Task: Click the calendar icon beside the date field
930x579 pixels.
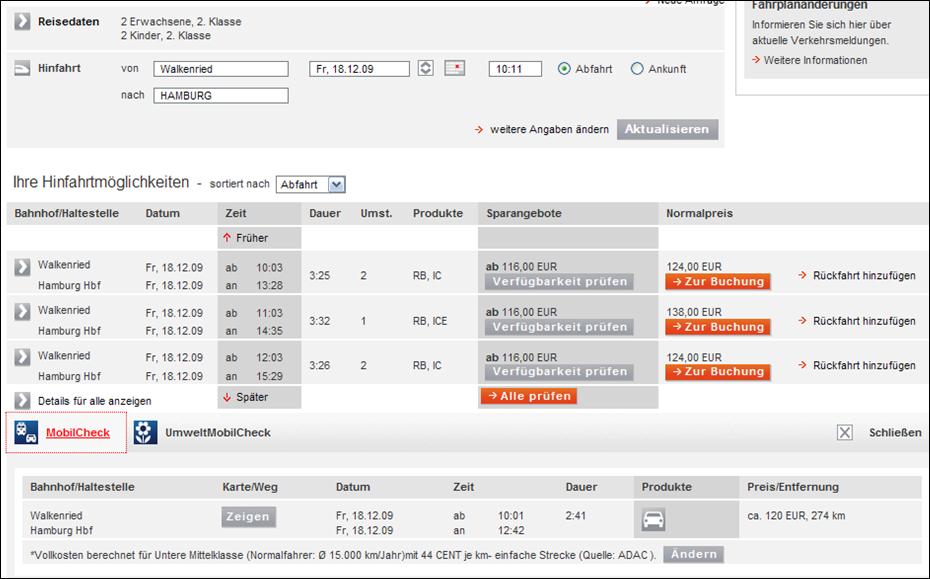Action: 455,69
